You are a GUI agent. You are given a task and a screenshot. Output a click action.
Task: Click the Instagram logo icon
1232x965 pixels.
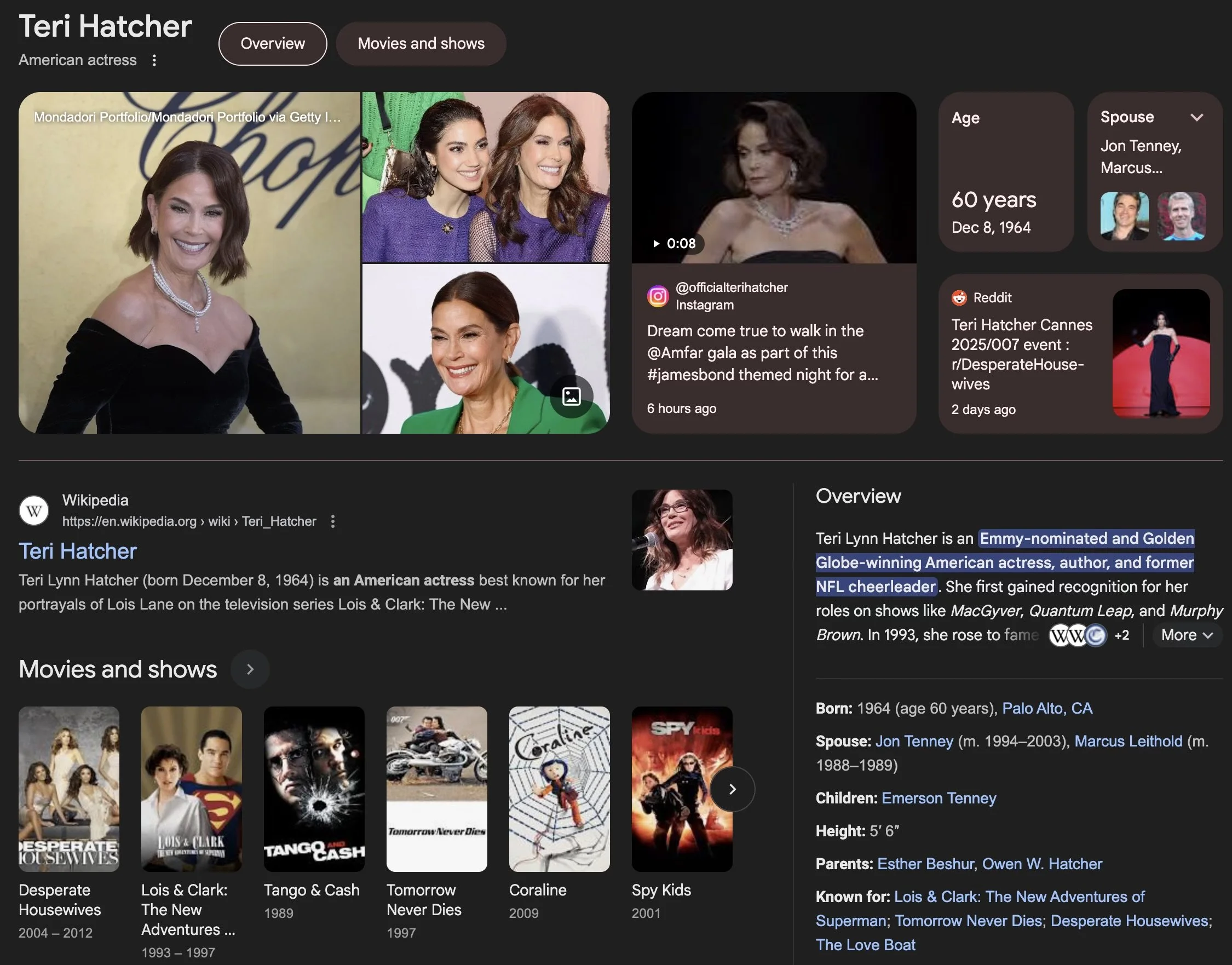click(658, 296)
